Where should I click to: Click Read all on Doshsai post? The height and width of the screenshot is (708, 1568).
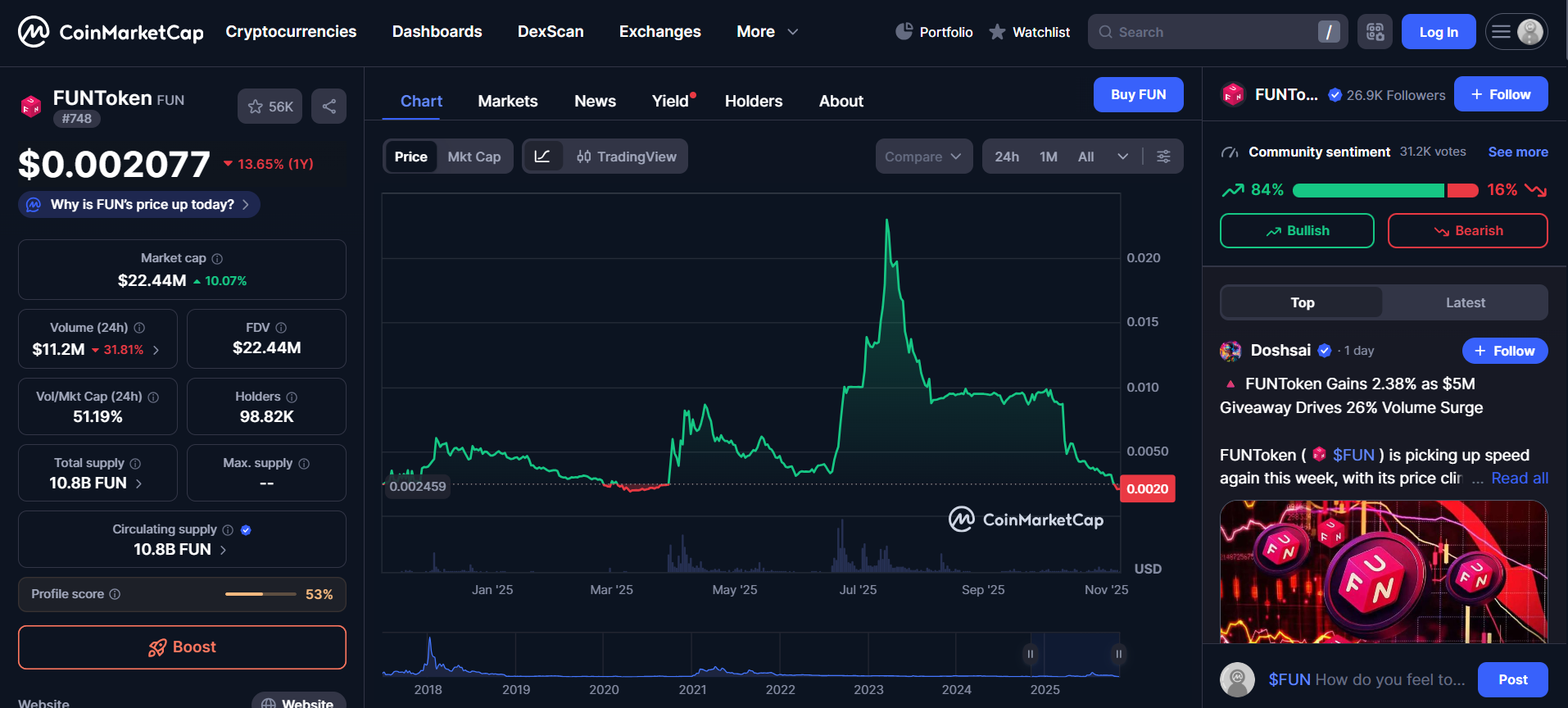click(1520, 479)
